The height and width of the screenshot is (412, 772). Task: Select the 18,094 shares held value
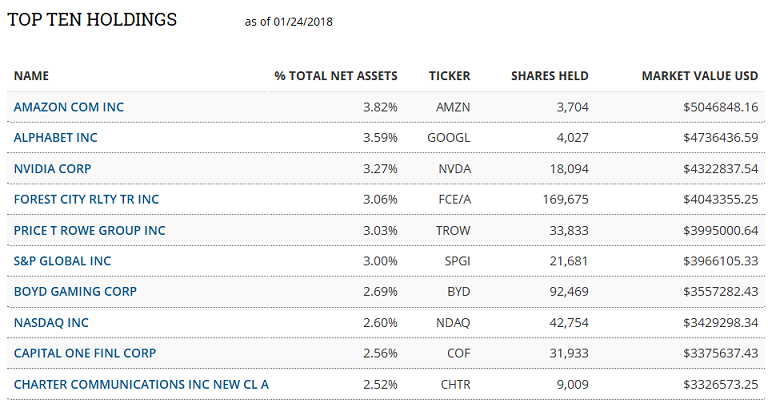click(569, 168)
